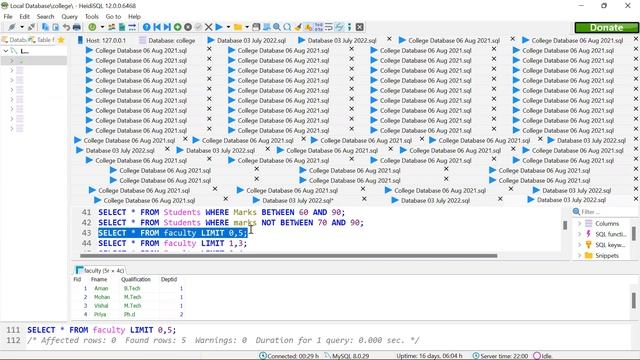640x360 pixels.
Task: Click the broom clear icon
Action: point(298,27)
